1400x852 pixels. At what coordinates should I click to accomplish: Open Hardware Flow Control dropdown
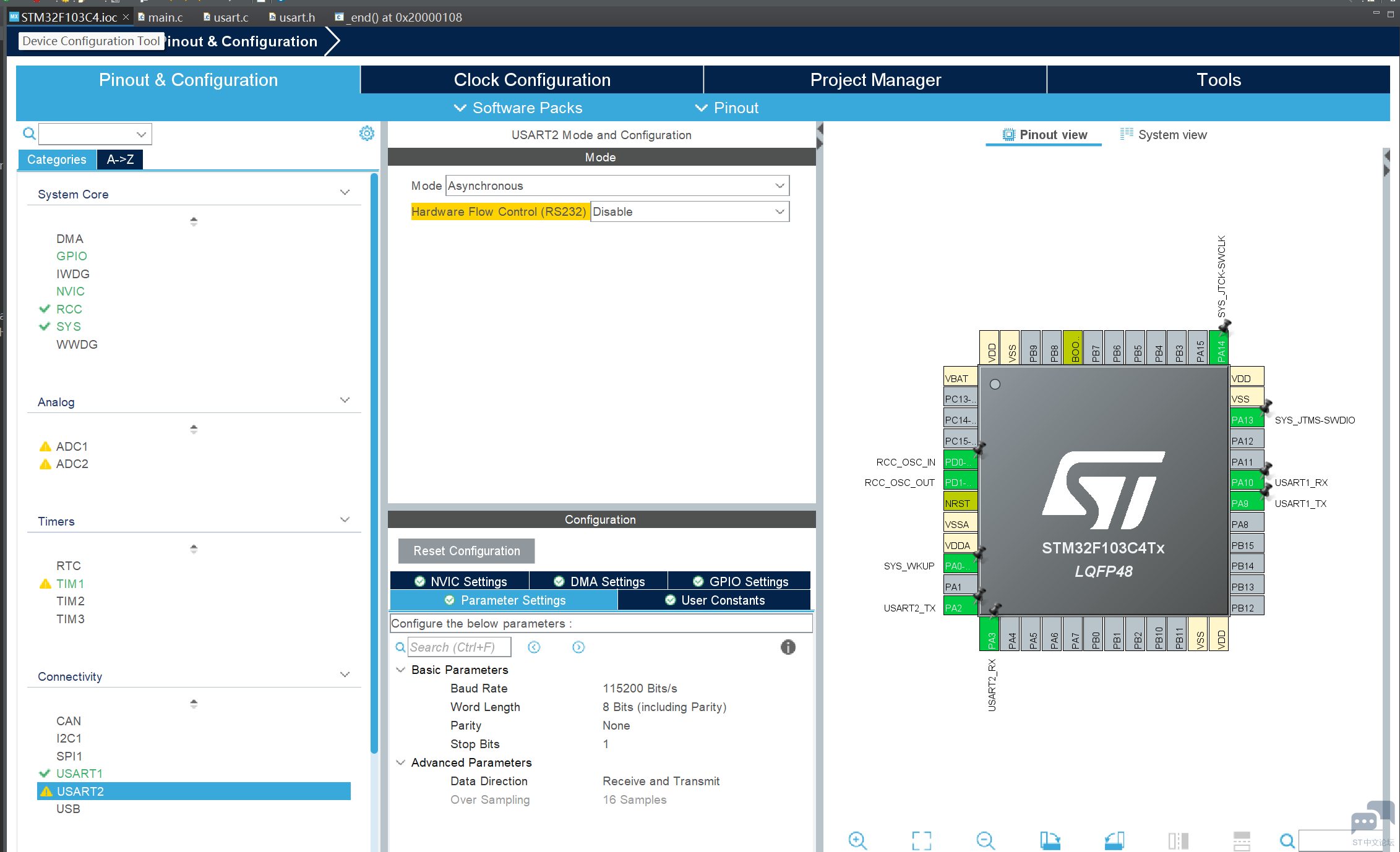point(689,211)
